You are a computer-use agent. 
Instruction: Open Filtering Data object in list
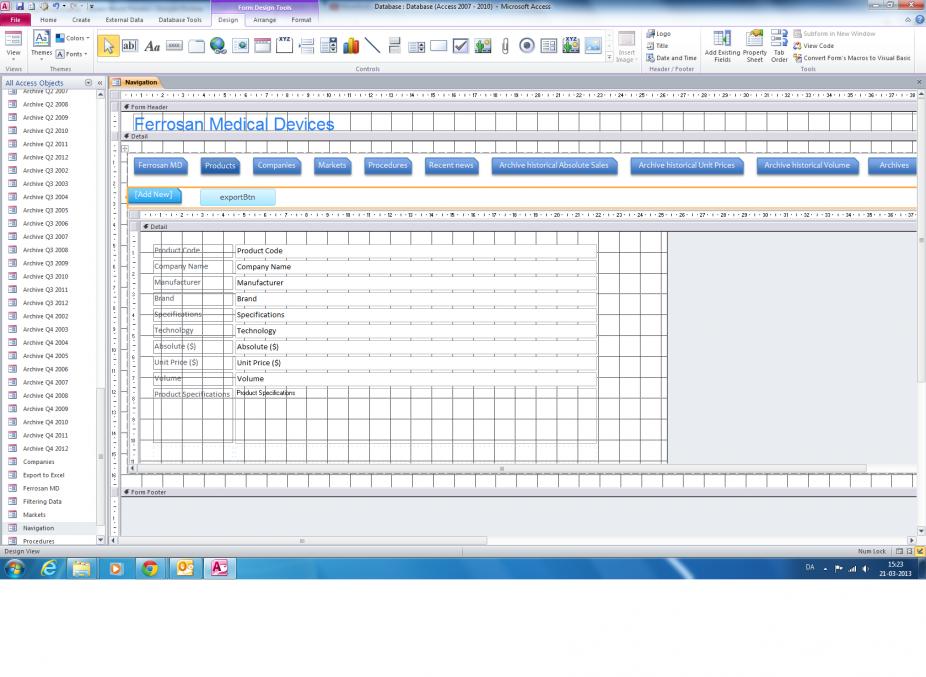(x=42, y=502)
